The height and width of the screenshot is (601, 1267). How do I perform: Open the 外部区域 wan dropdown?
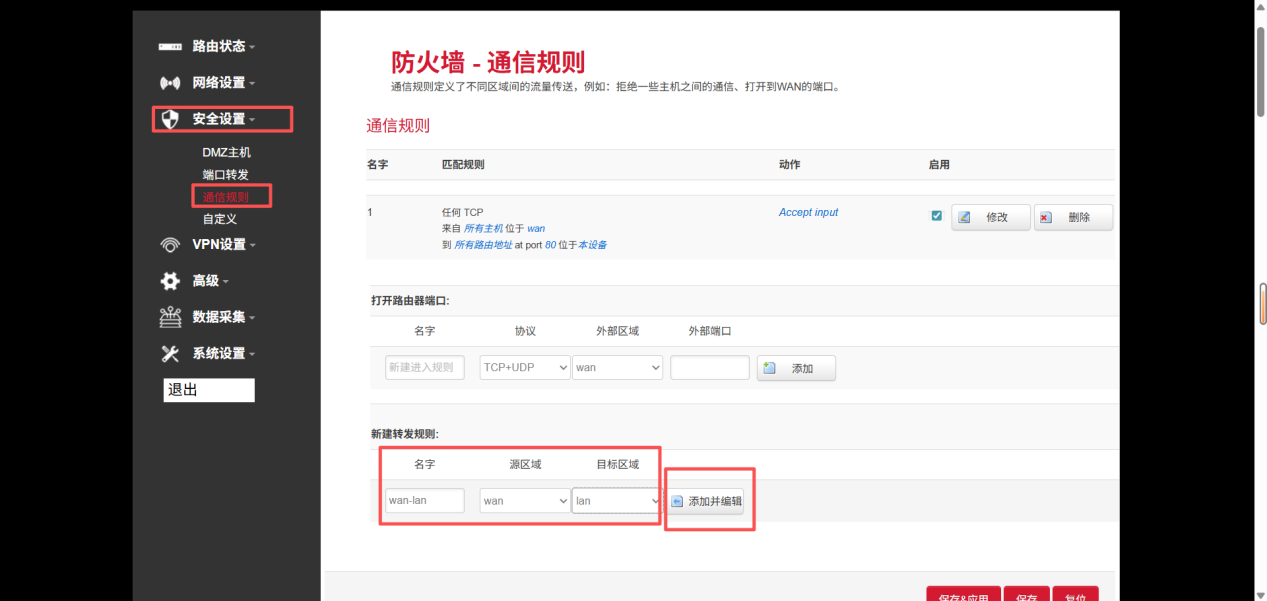tap(617, 367)
